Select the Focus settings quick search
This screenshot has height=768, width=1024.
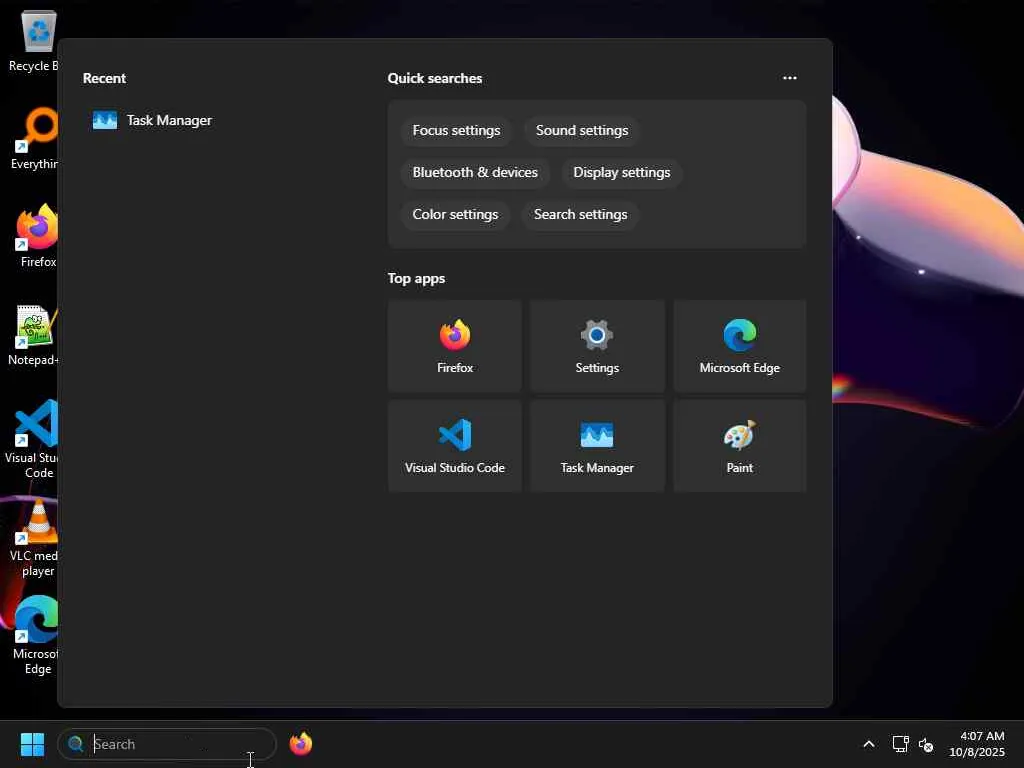click(456, 131)
